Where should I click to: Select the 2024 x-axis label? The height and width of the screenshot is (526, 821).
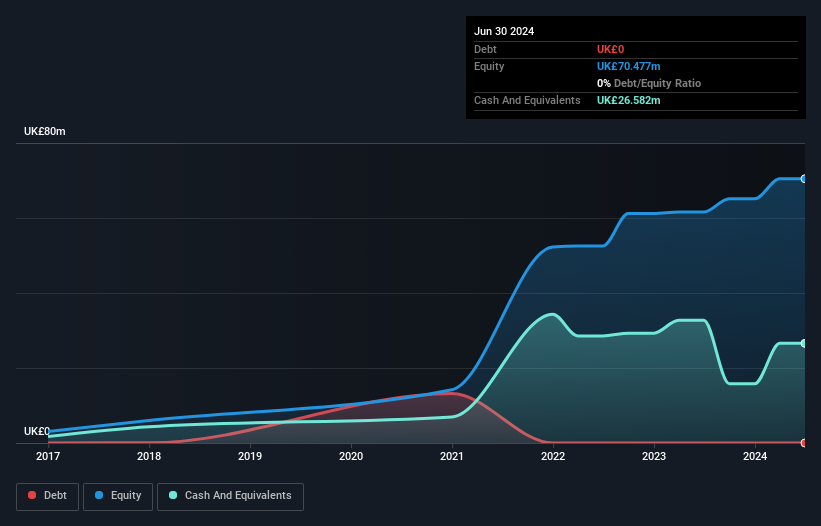pos(755,456)
